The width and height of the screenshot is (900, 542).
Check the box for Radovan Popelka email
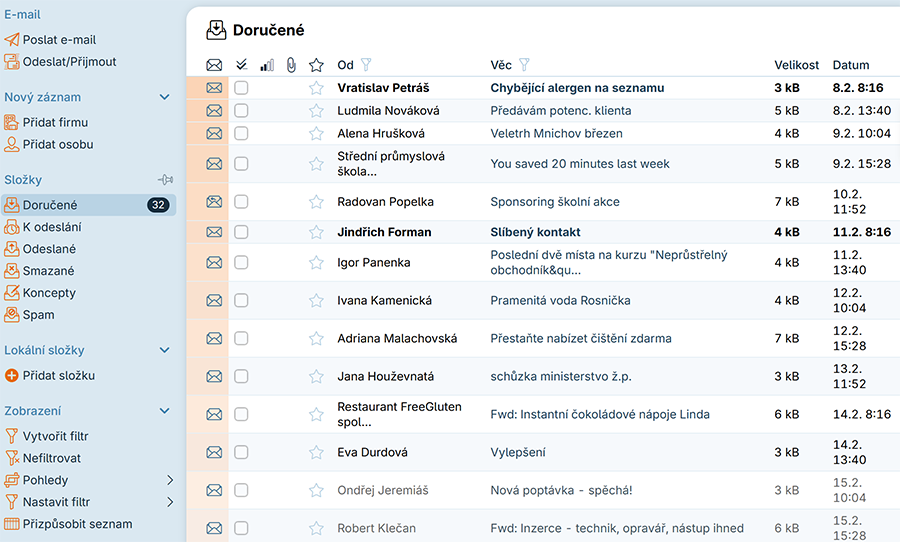(x=241, y=202)
